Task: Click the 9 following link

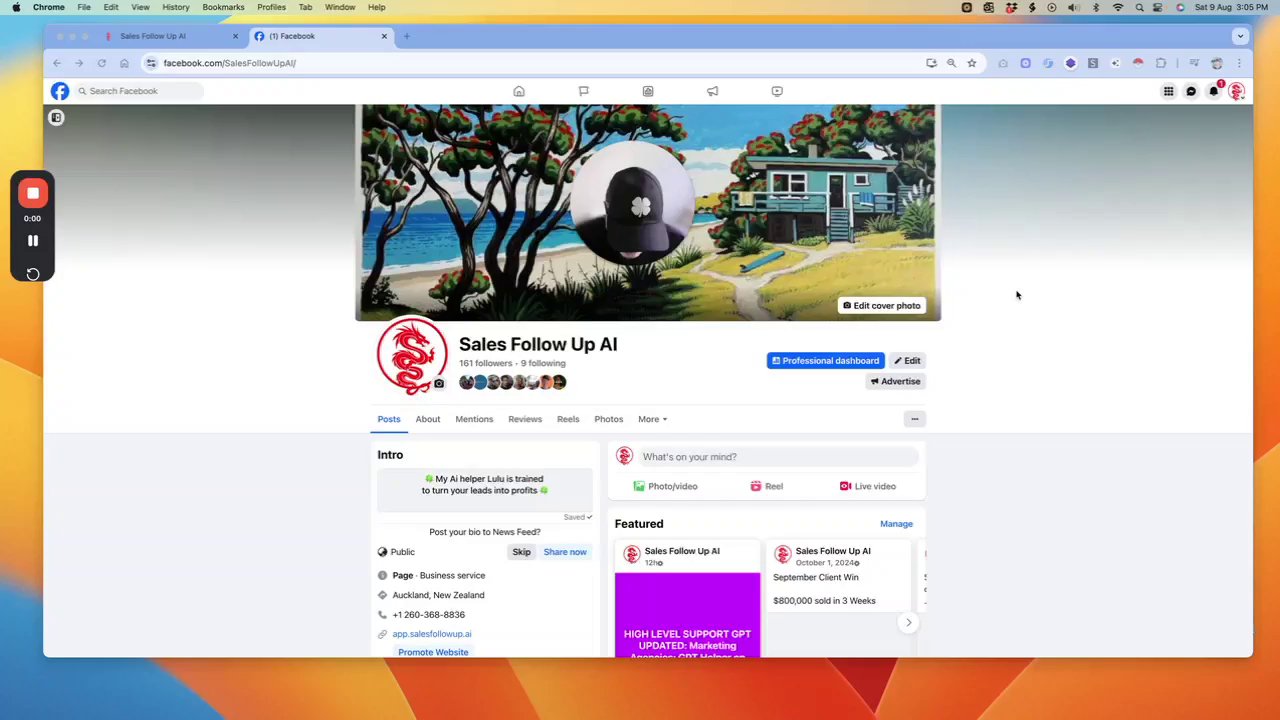Action: 543,363
